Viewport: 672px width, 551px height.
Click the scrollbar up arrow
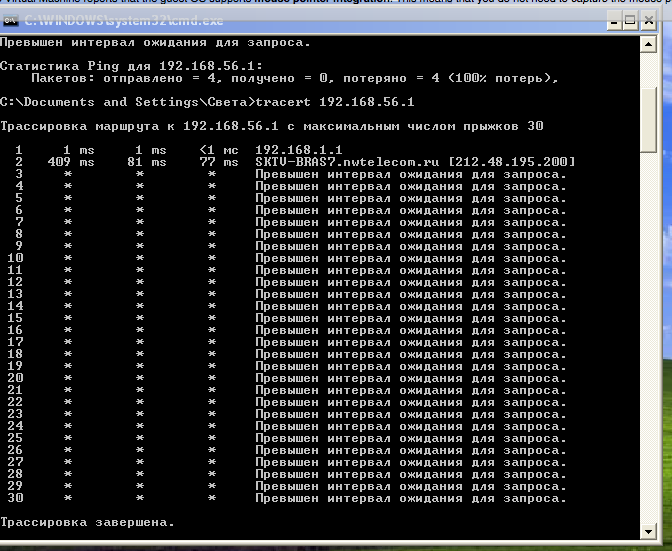(x=648, y=44)
